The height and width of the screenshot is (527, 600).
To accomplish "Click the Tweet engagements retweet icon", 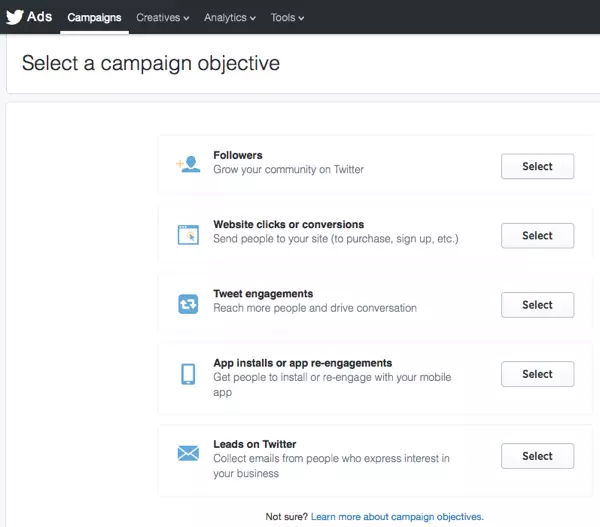I will tap(188, 304).
